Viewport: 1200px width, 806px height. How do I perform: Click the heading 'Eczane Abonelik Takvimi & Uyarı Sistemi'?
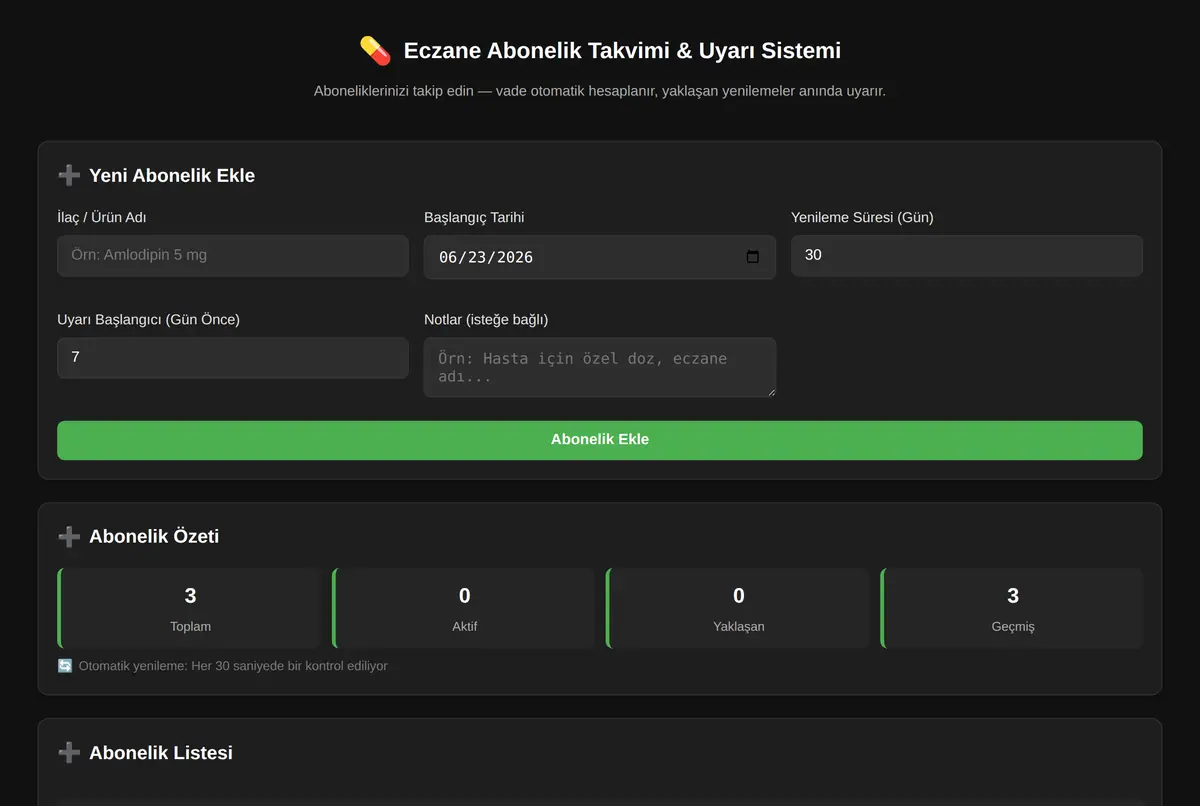[x=622, y=50]
